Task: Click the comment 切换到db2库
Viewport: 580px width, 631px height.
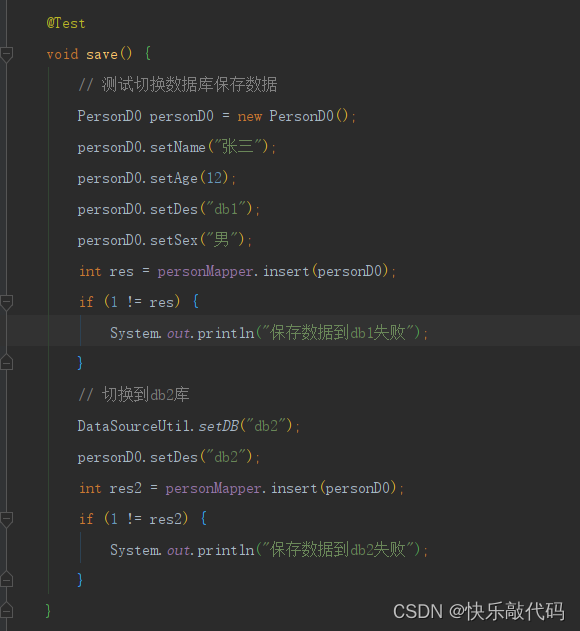Action: (134, 394)
